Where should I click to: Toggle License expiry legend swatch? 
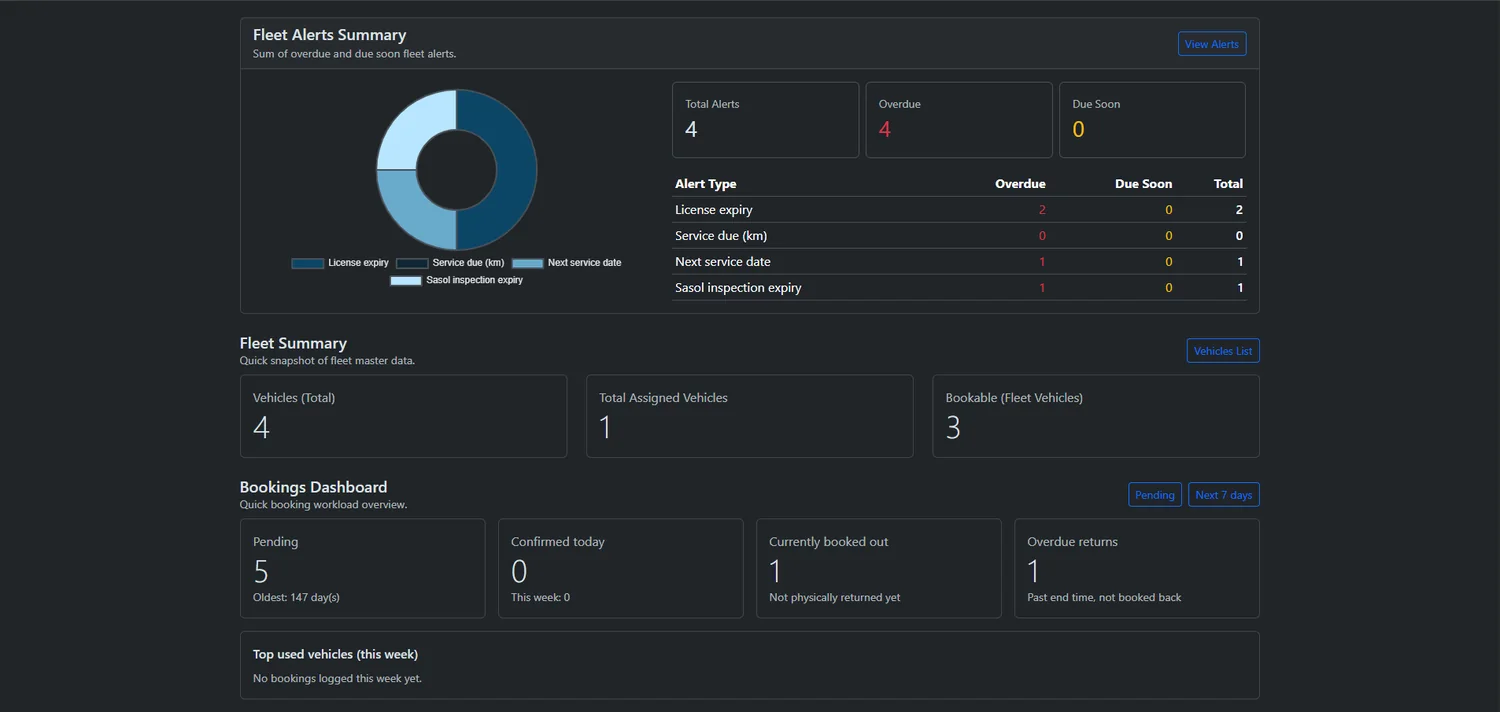(x=308, y=263)
